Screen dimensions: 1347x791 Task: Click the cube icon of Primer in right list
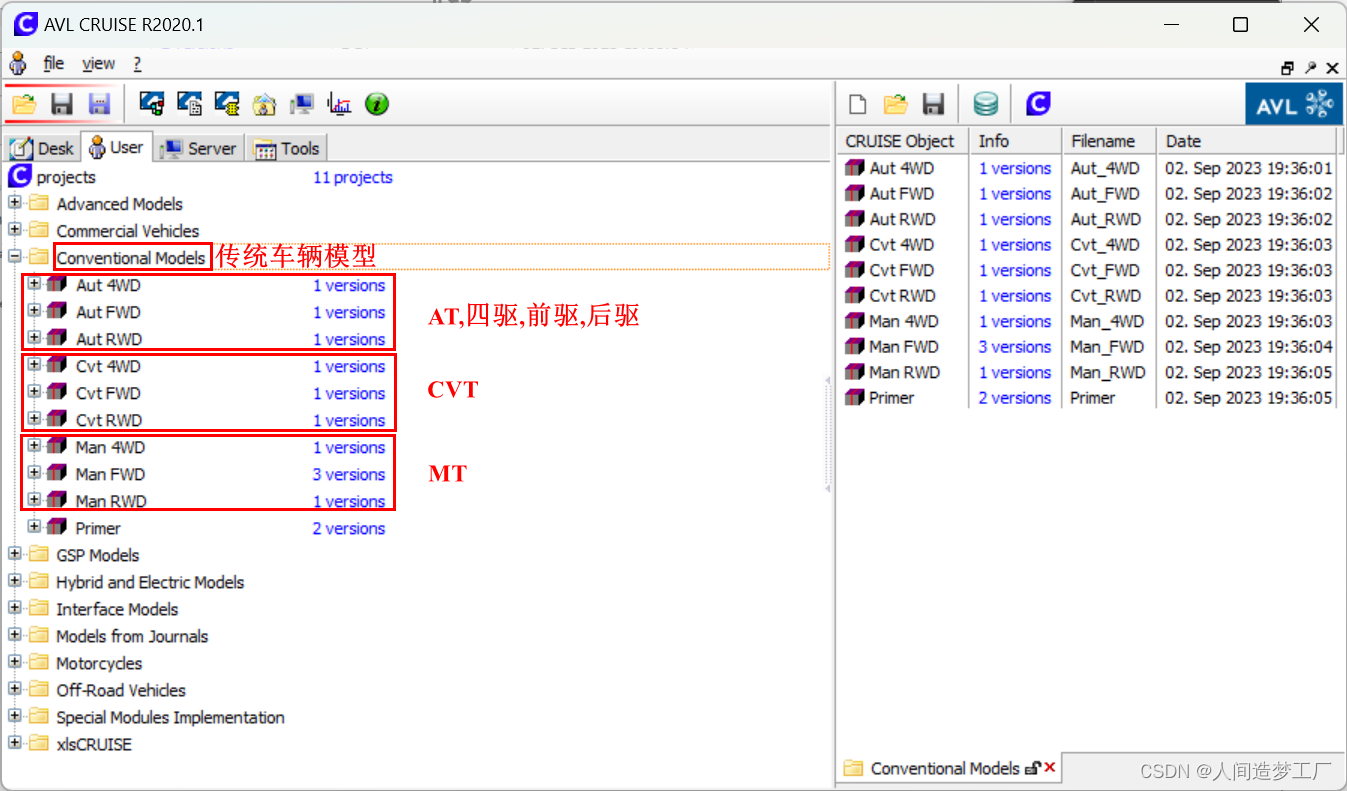pos(855,397)
